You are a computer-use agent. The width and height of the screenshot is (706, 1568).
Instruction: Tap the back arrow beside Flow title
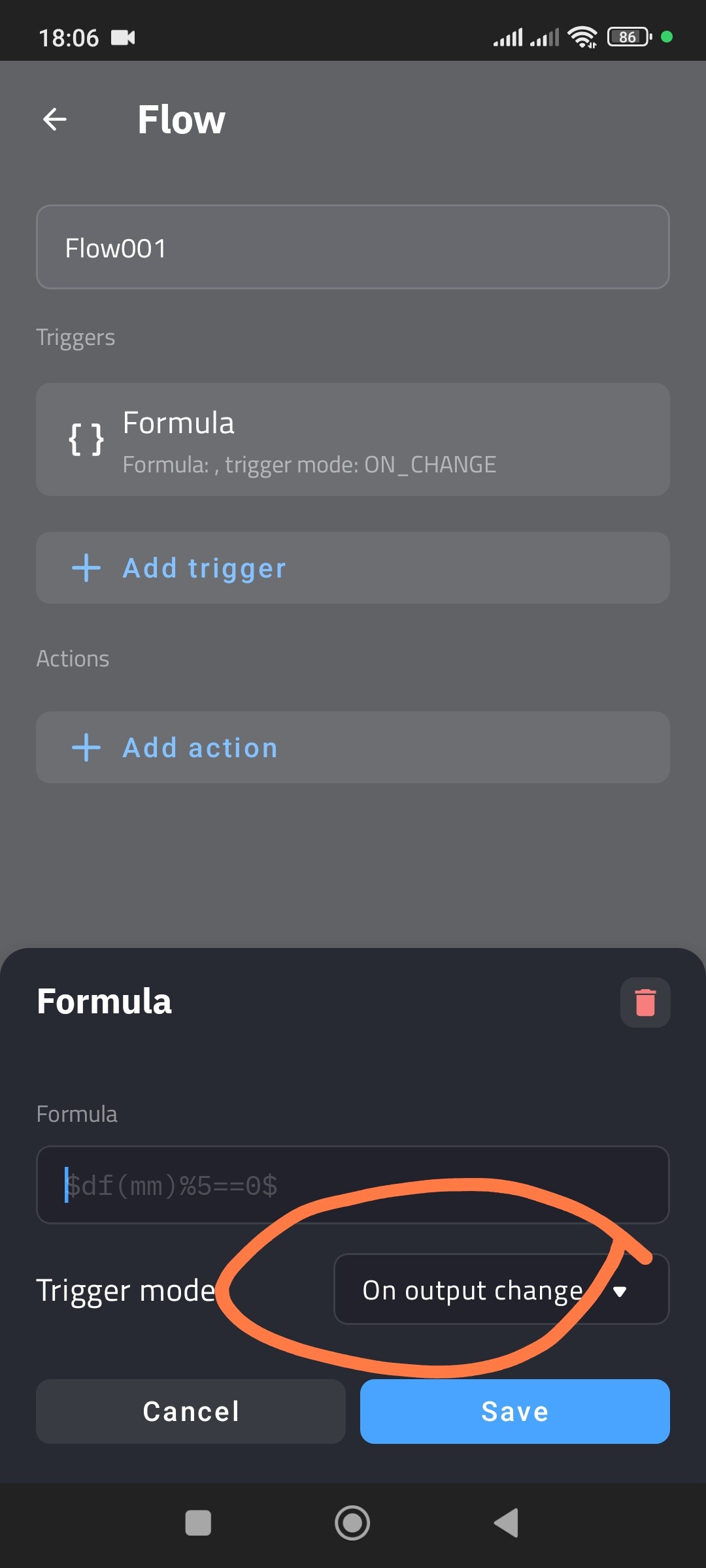55,120
